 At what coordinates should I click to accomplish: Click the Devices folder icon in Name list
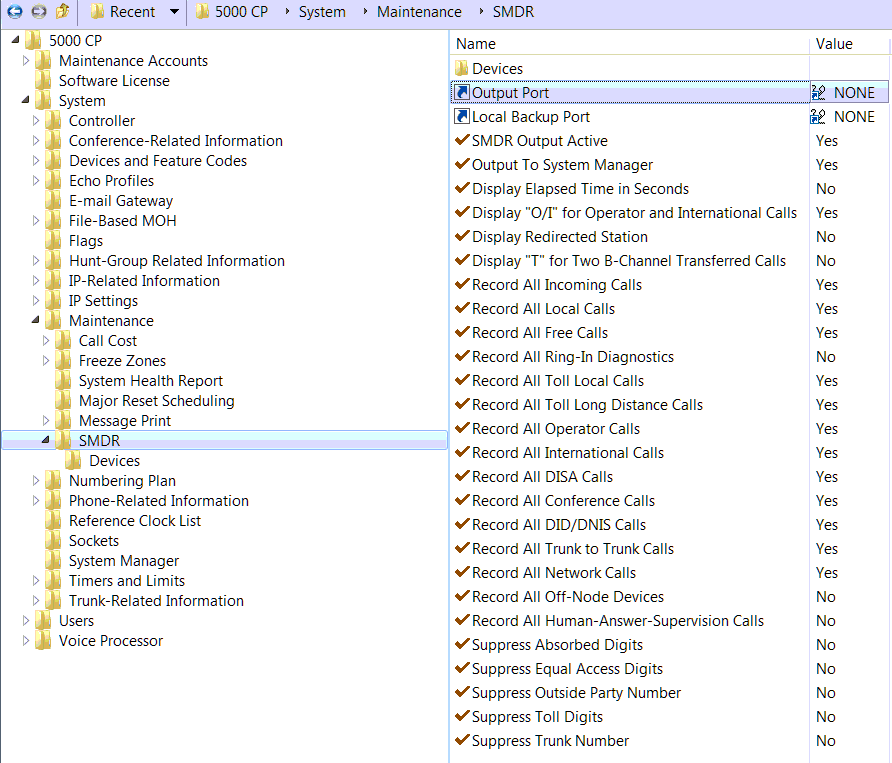click(461, 68)
